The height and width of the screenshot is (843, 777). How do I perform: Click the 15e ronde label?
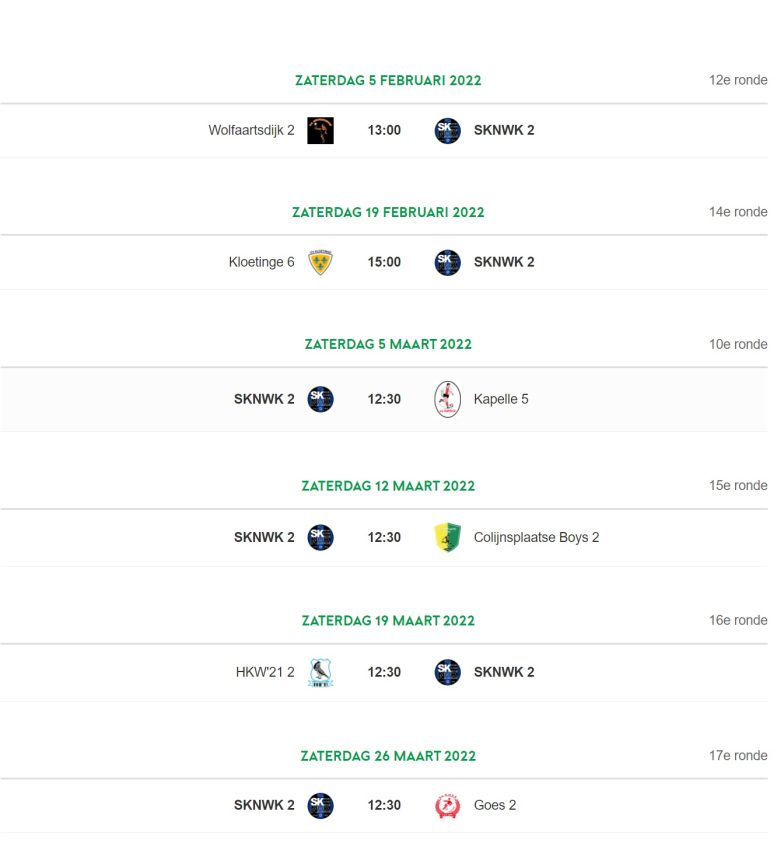[738, 485]
